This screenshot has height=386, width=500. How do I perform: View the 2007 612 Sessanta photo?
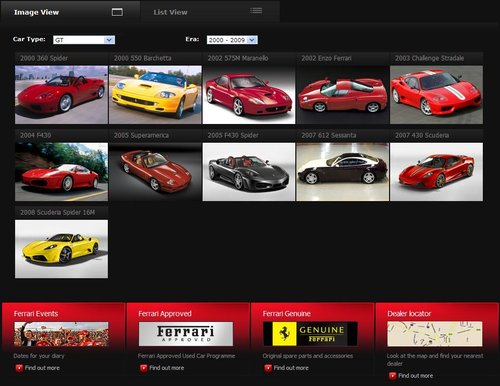(x=343, y=172)
